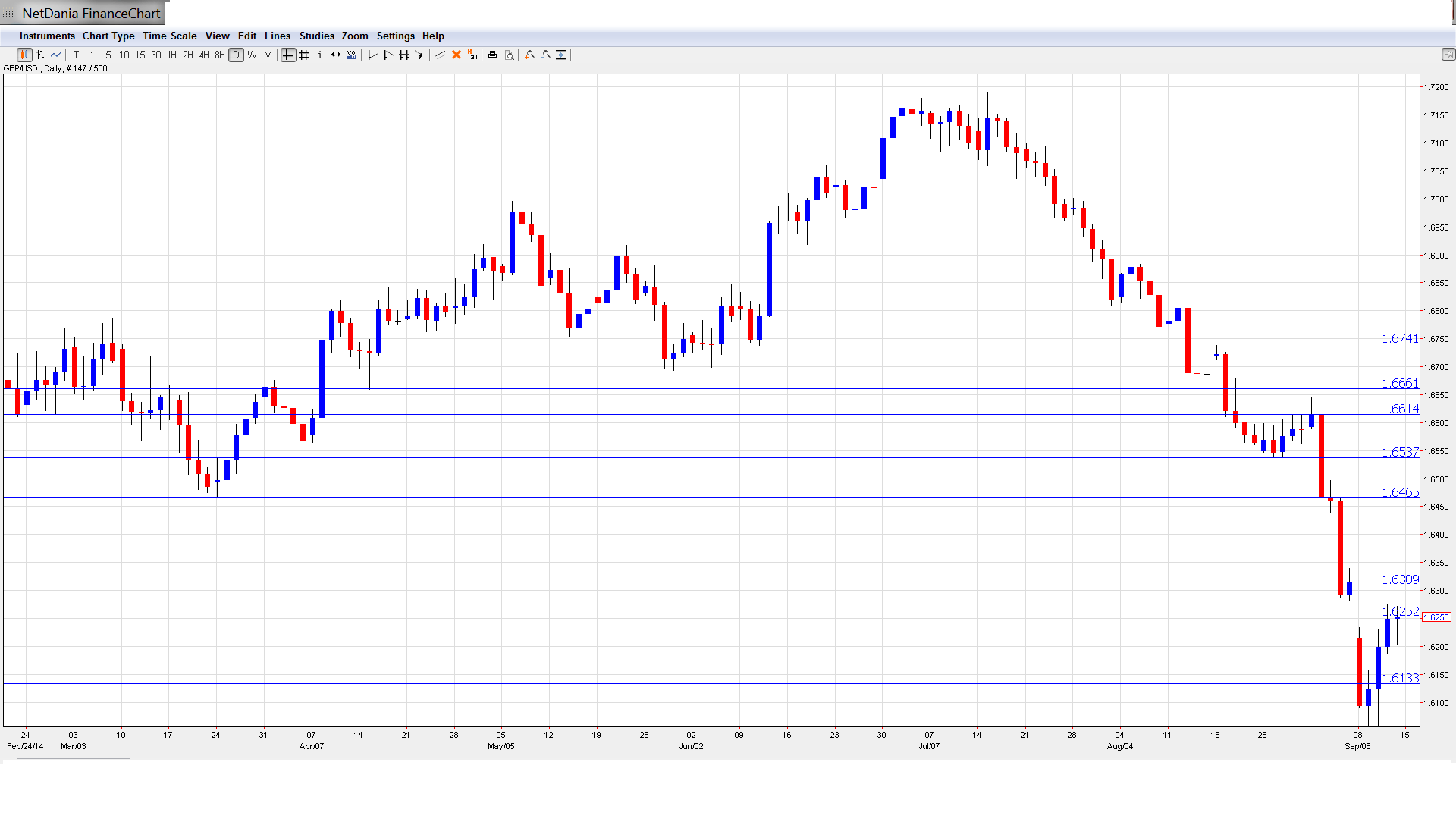
Task: Open the Studies menu
Action: coord(316,36)
